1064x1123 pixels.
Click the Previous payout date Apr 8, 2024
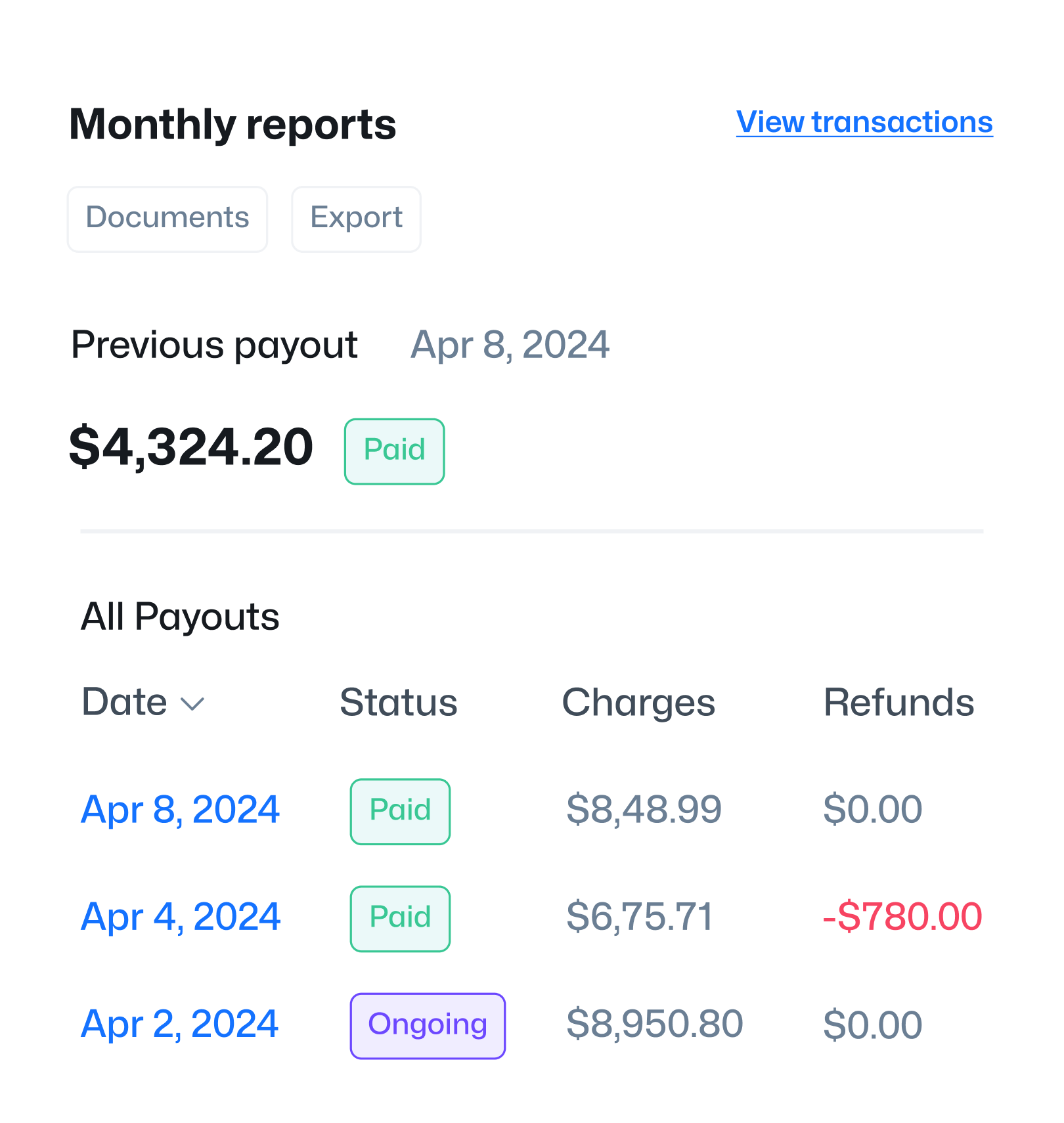[x=510, y=344]
